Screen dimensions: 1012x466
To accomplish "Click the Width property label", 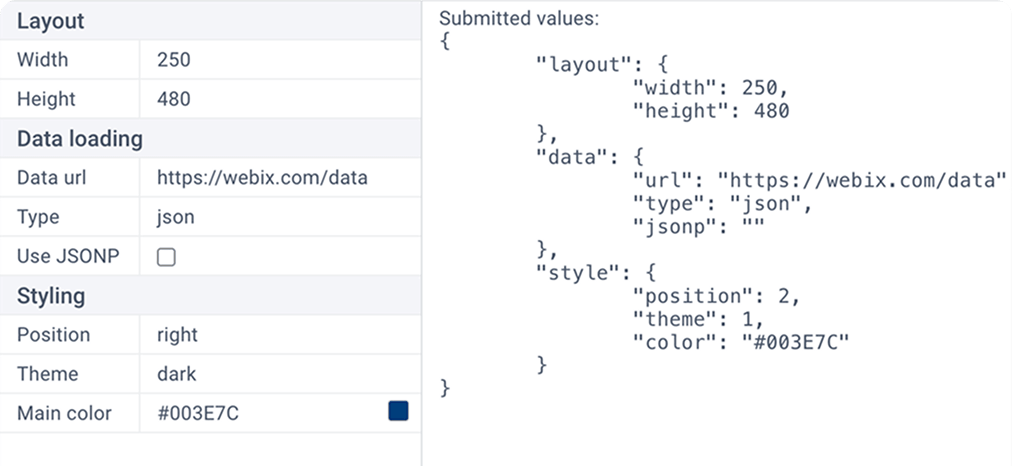I will click(x=43, y=60).
